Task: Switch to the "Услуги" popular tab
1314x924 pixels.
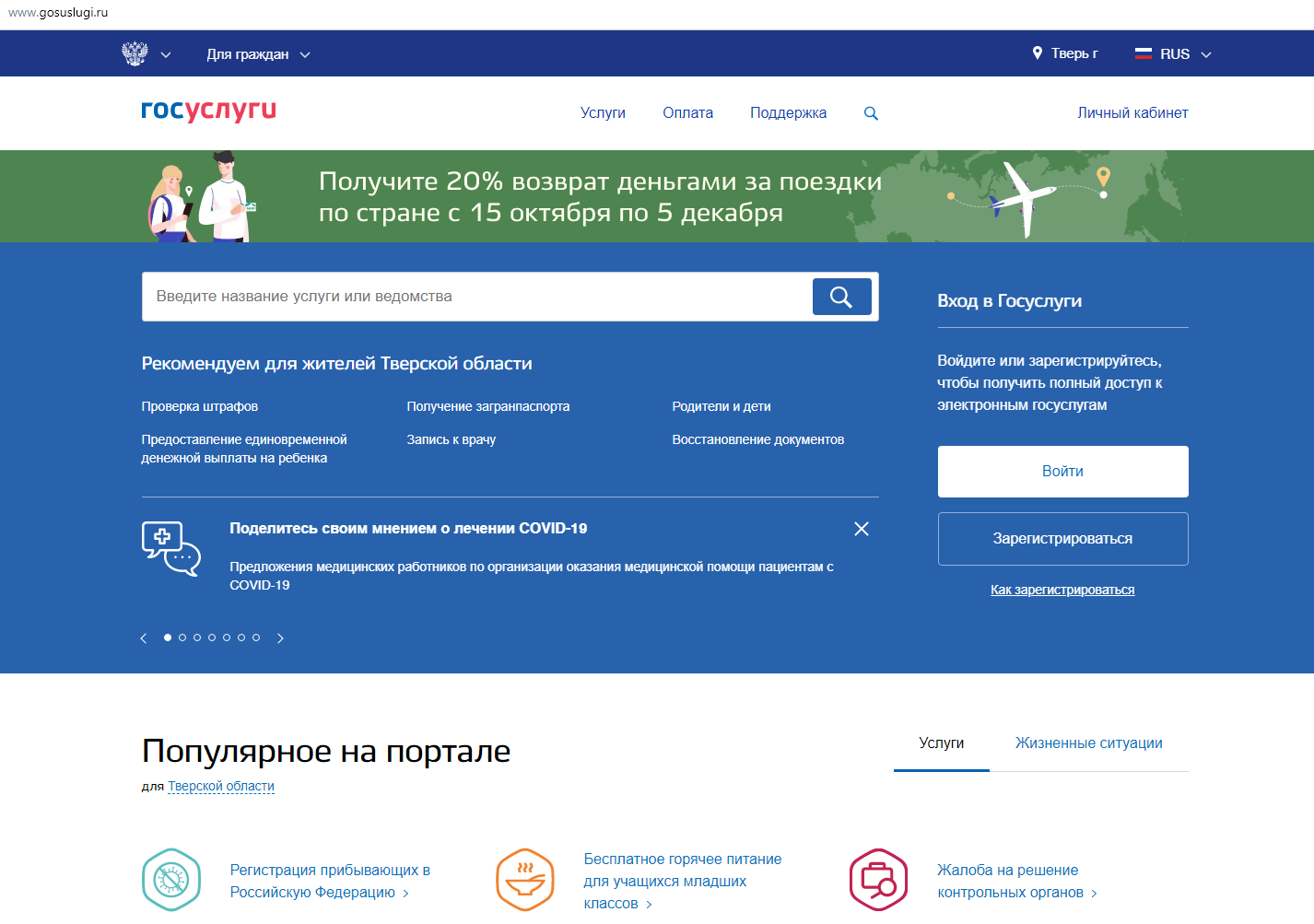Action: (942, 743)
